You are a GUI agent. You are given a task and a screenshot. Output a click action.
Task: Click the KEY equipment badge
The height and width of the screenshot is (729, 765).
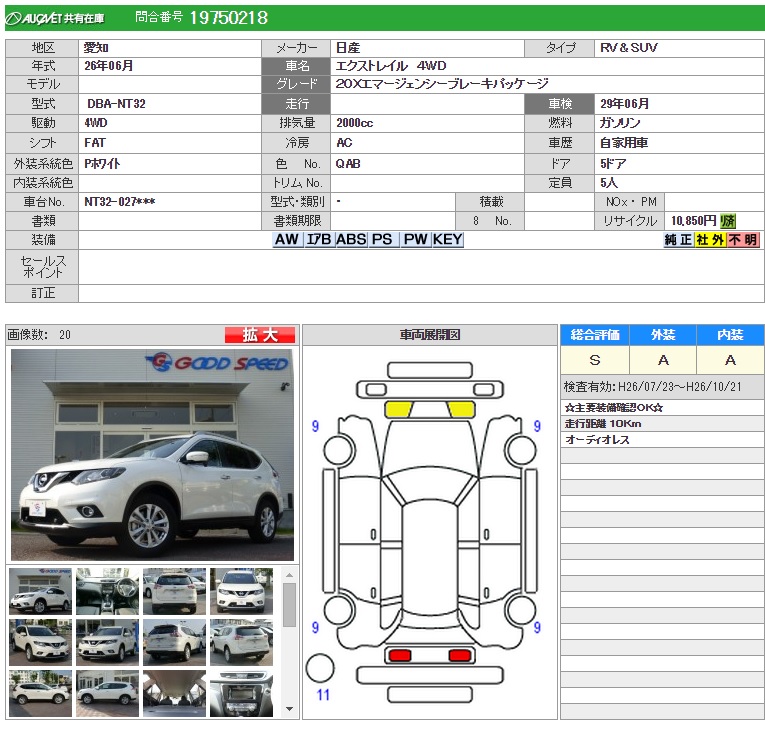click(448, 240)
